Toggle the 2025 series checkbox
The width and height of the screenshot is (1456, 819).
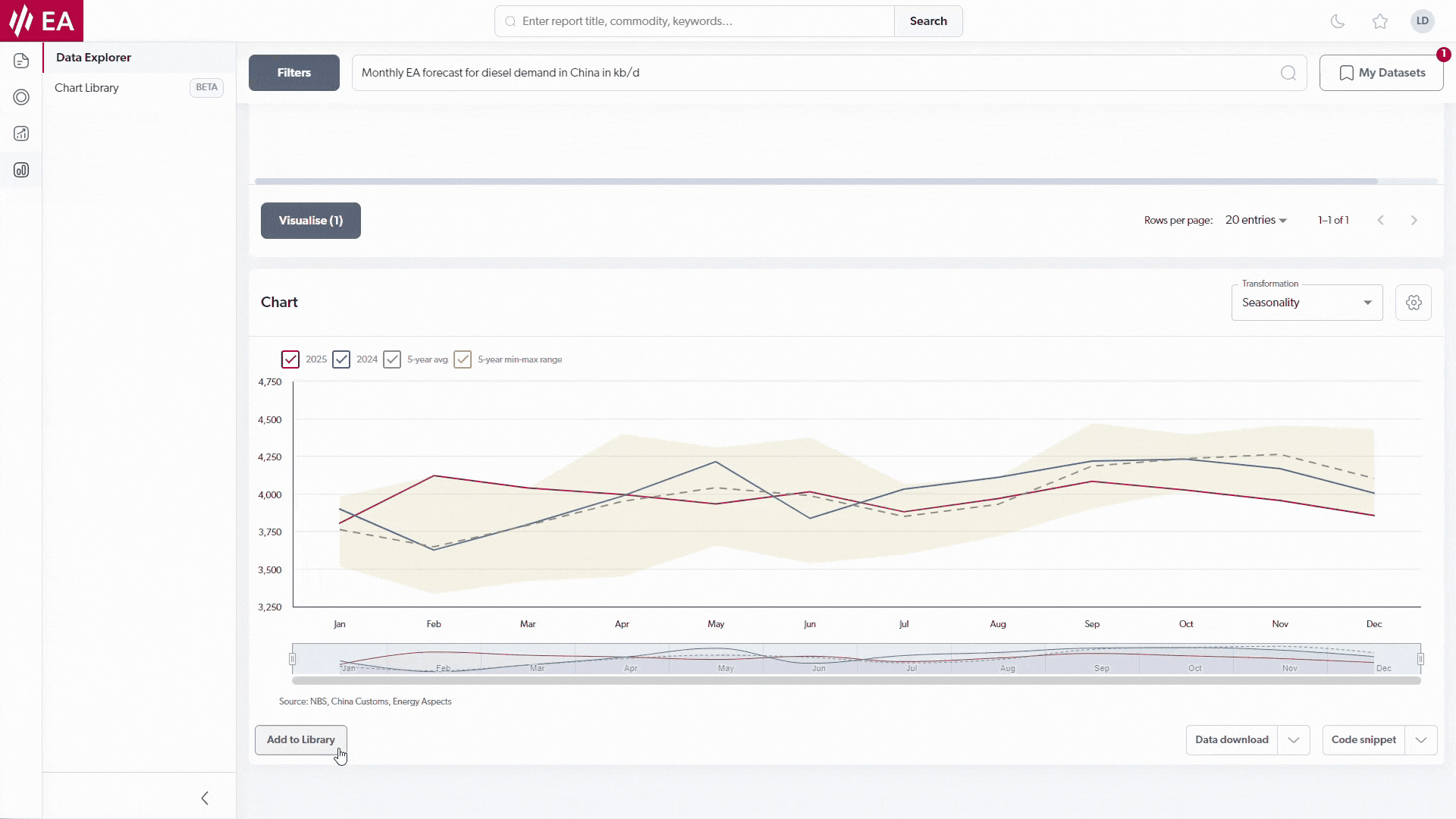click(x=290, y=359)
